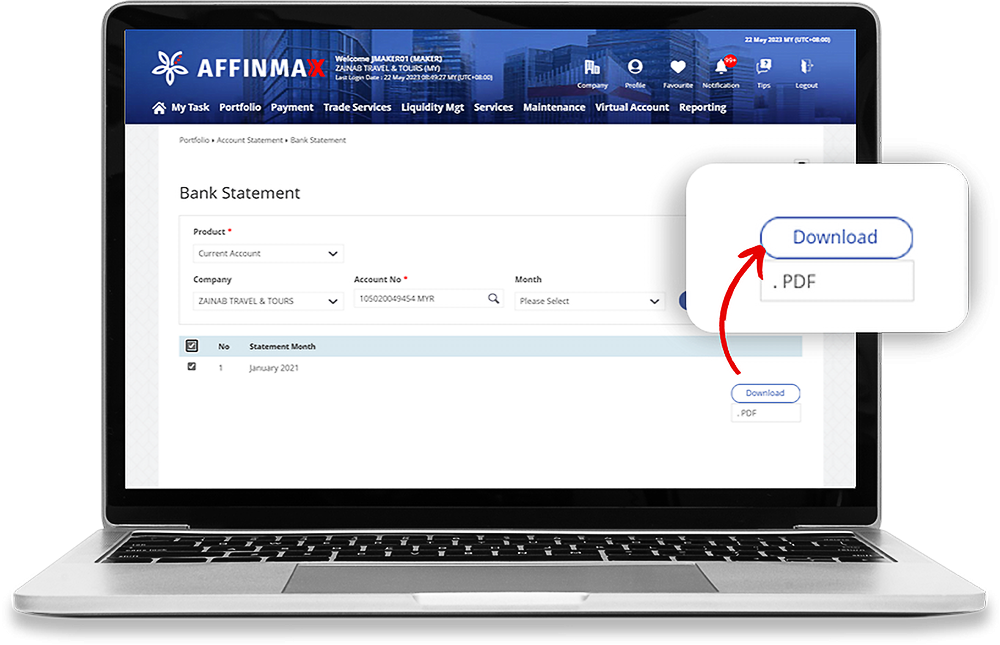Click the 'January 2021' statement month text
The image size is (1000, 645).
(x=274, y=367)
